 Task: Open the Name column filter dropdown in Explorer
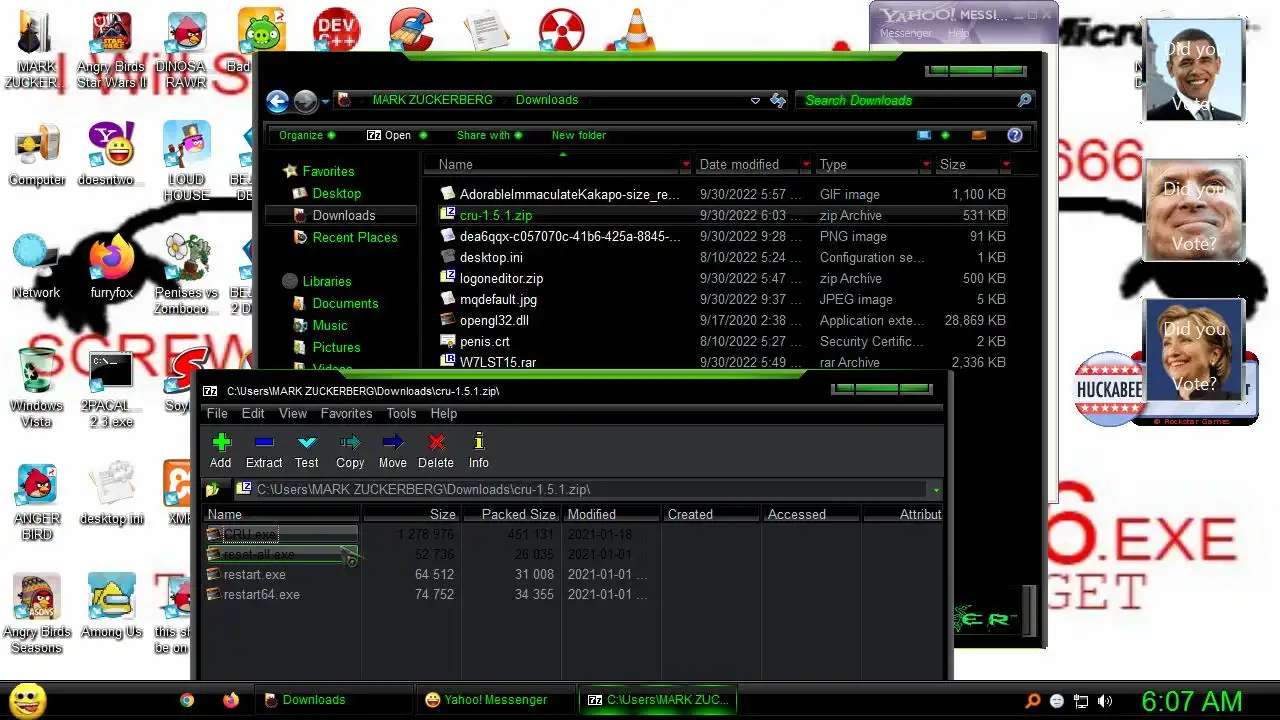pos(686,164)
